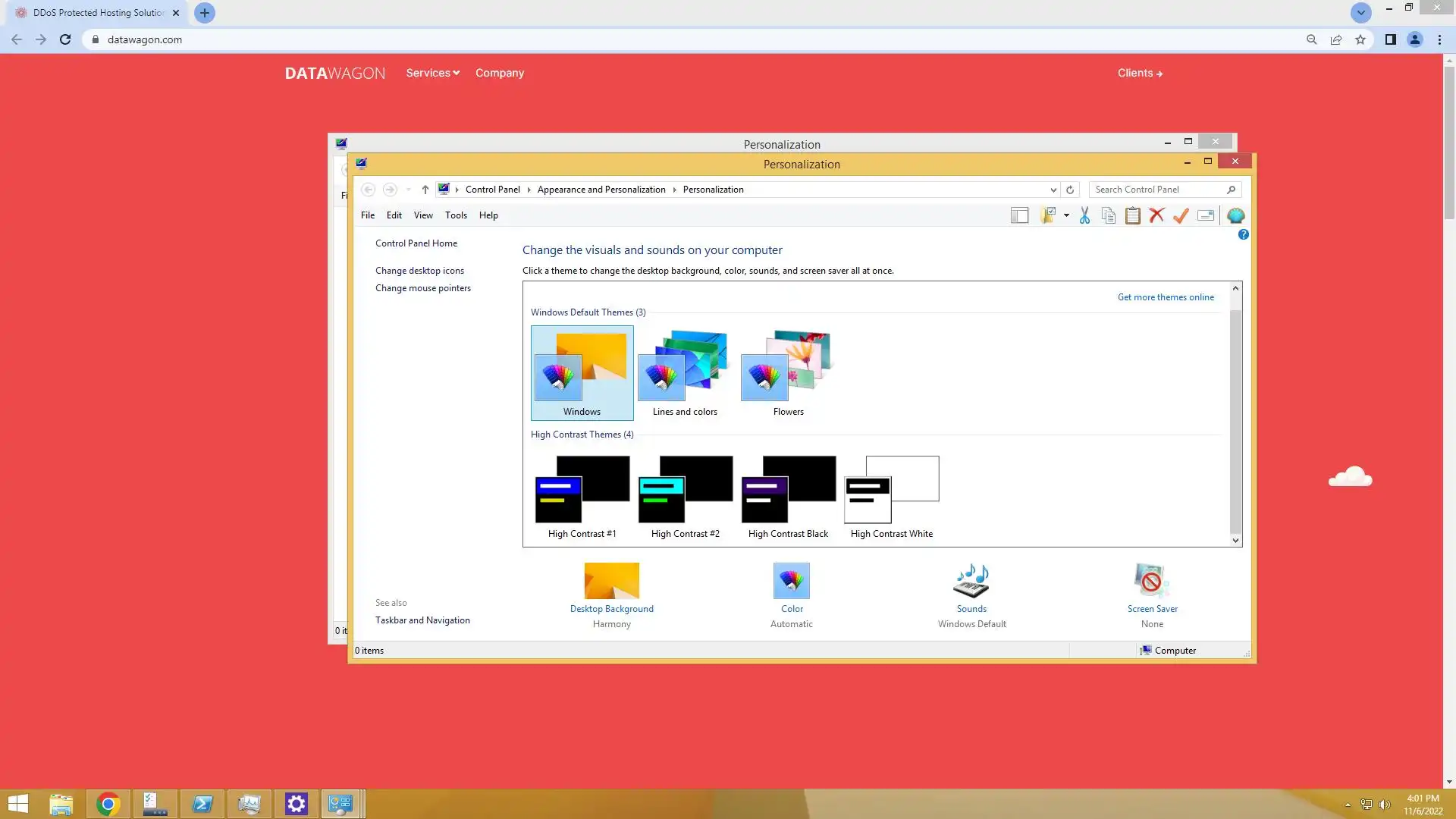
Task: Click Get more themes online link
Action: pos(1166,297)
